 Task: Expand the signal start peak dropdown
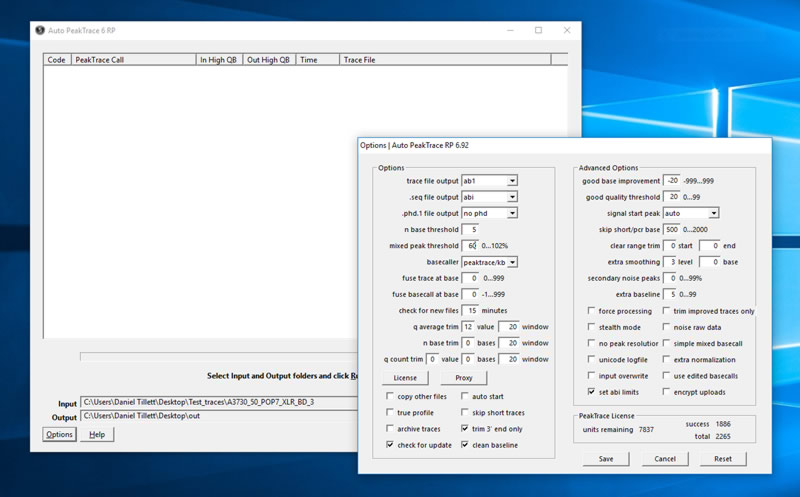click(x=713, y=213)
